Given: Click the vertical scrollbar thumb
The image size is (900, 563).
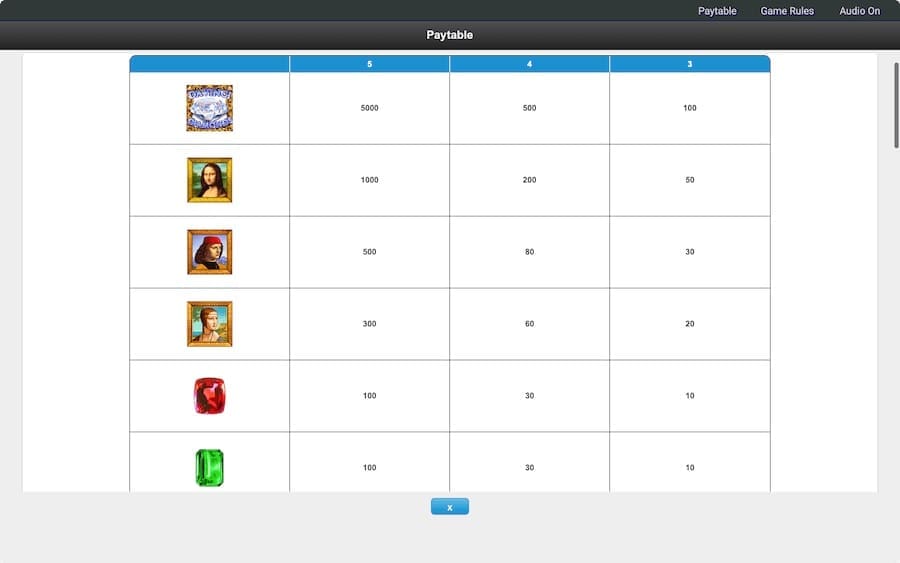Looking at the screenshot, I should [x=896, y=106].
